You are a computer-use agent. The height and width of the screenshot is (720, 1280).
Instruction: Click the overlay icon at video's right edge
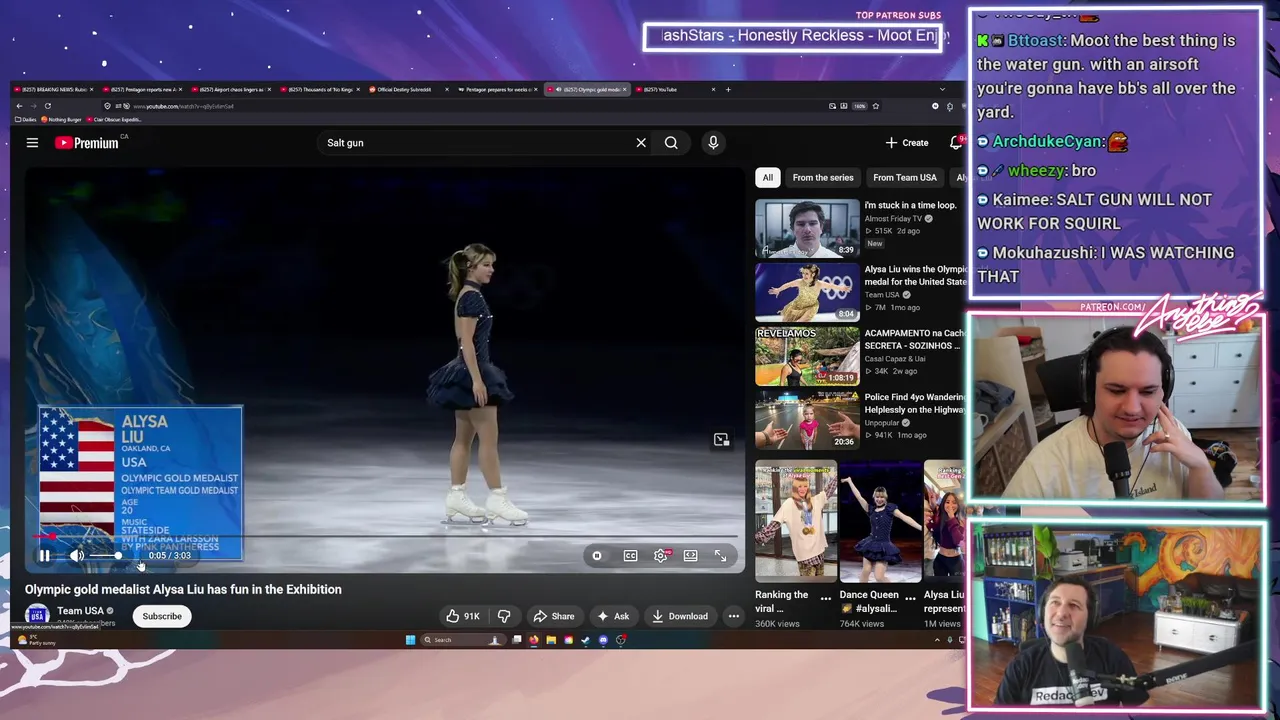tap(721, 440)
